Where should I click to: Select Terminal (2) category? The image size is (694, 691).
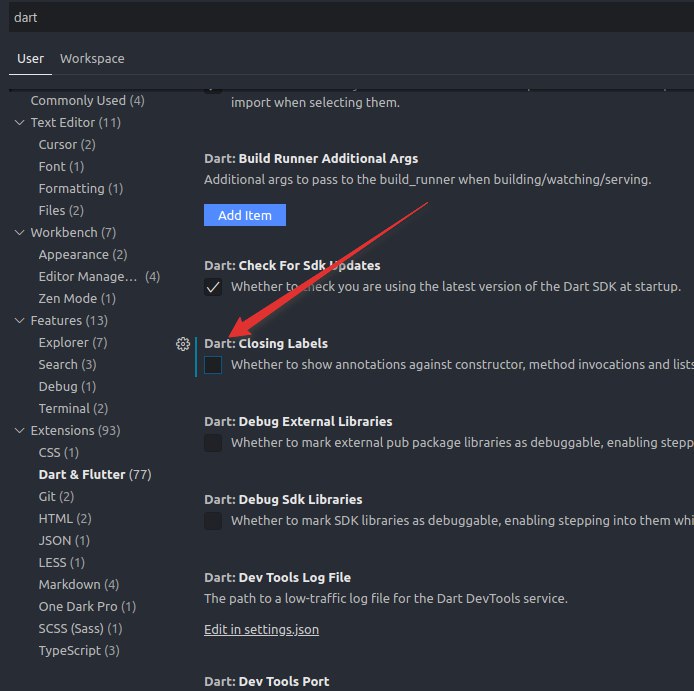pyautogui.click(x=73, y=409)
